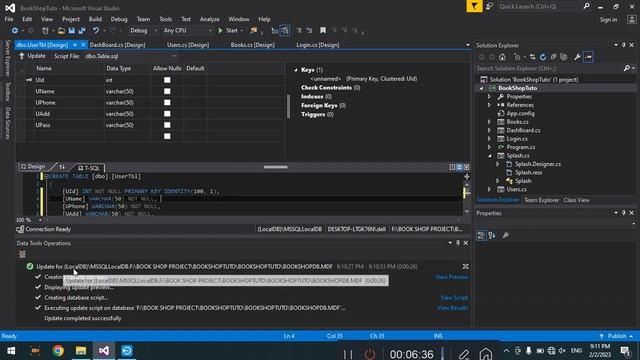The width and height of the screenshot is (640, 360).
Task: Click the Undo arrow in toolbar
Action: click(x=96, y=31)
